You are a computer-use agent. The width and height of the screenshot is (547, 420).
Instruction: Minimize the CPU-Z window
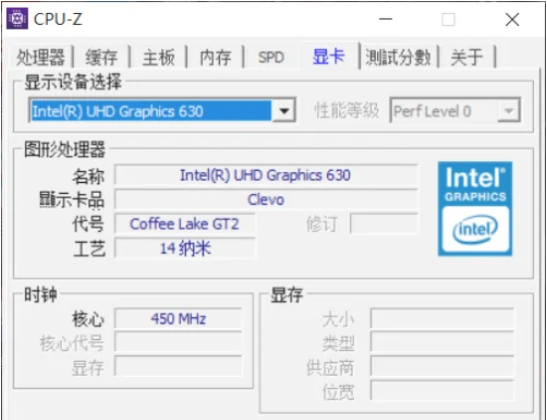point(385,19)
